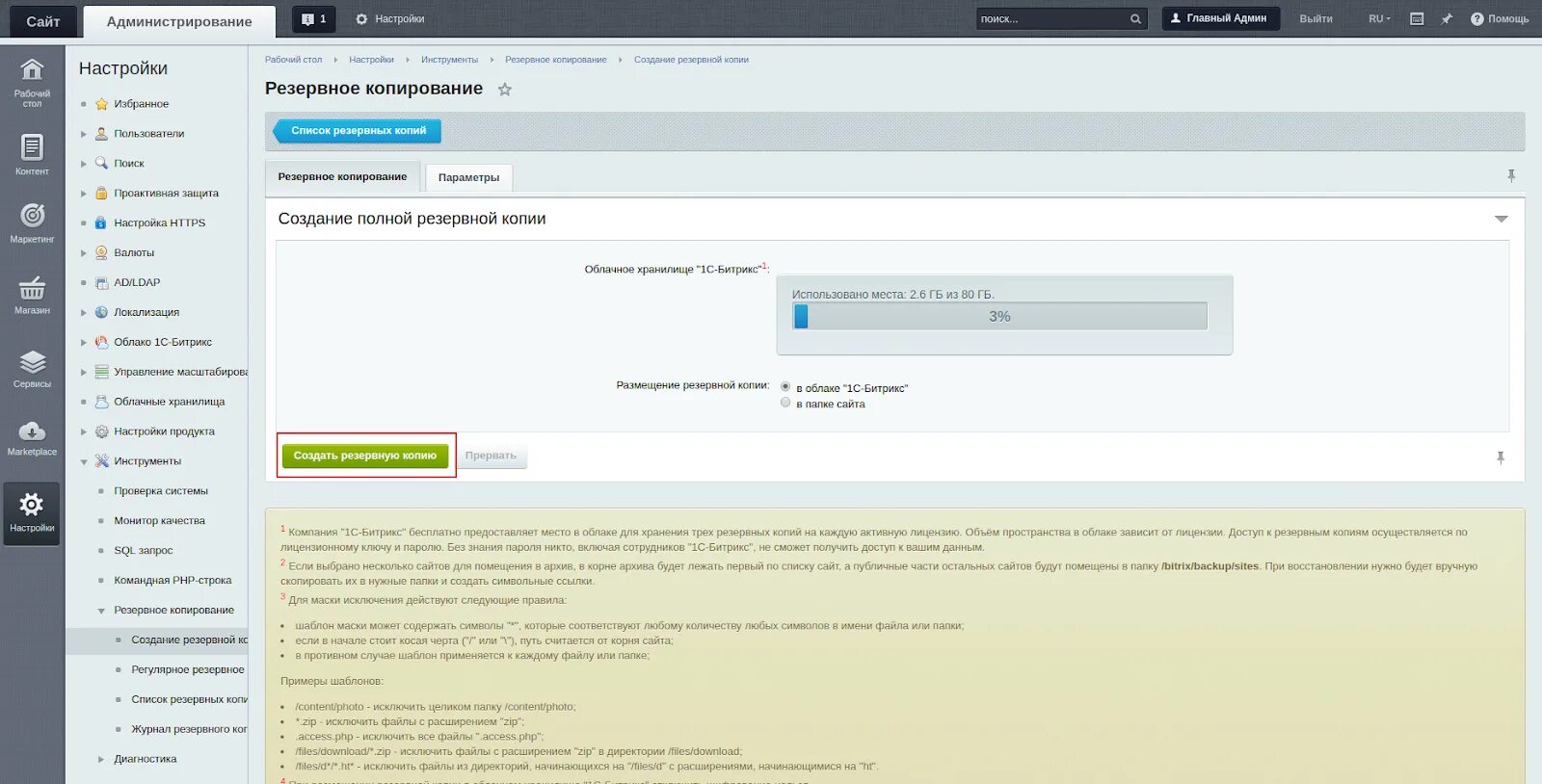Open the Контент sidebar section

pos(32,155)
